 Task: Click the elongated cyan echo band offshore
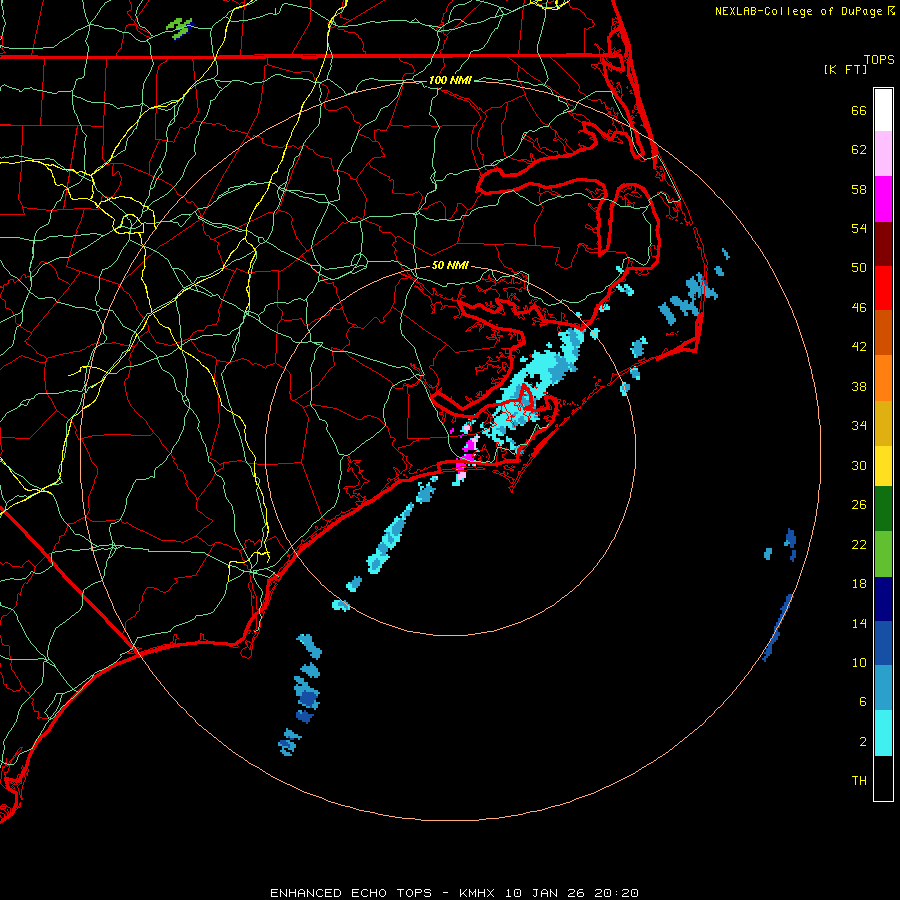click(392, 537)
